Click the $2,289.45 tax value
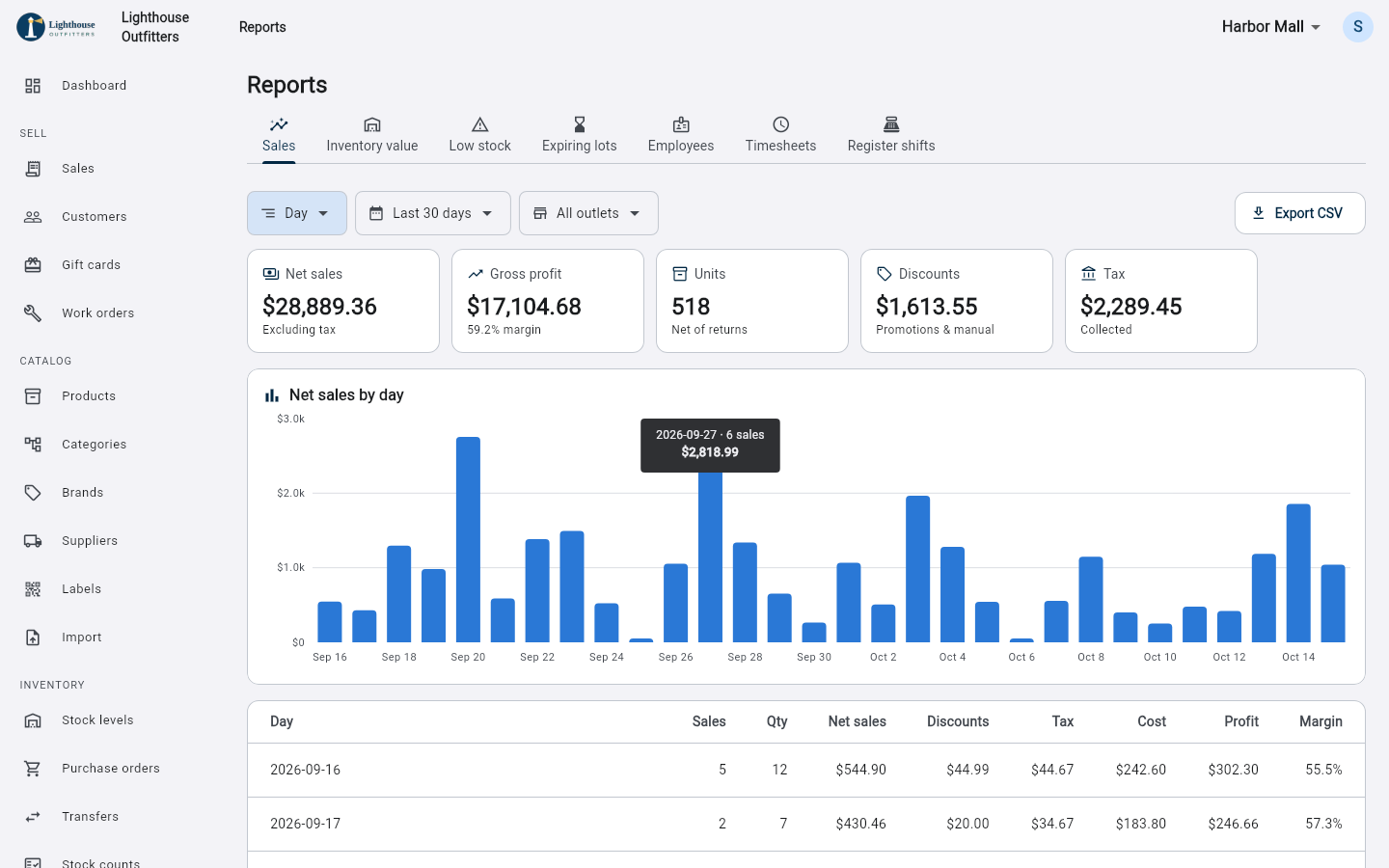The height and width of the screenshot is (868, 1389). 1130,307
